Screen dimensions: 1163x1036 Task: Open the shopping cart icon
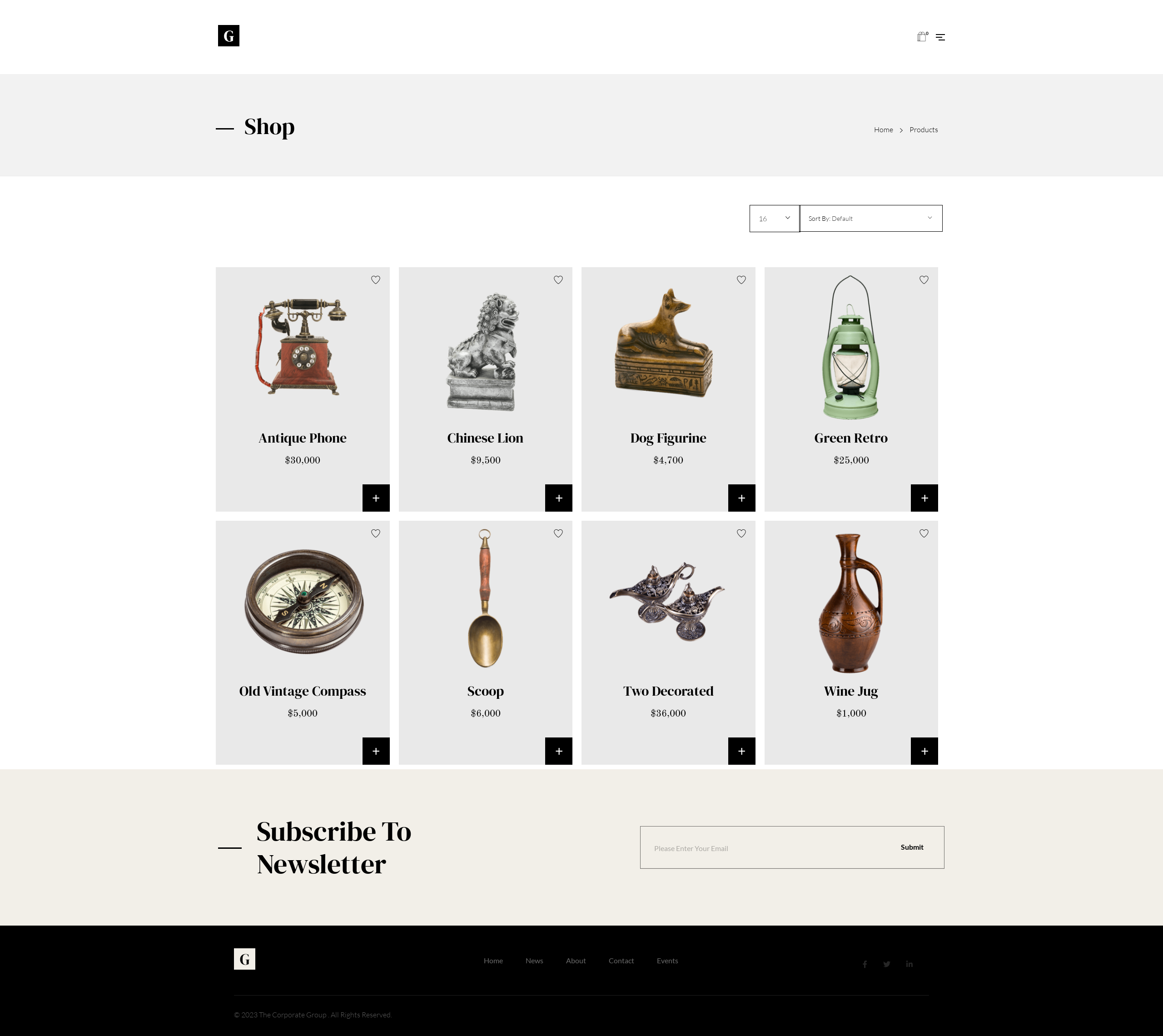tap(922, 36)
